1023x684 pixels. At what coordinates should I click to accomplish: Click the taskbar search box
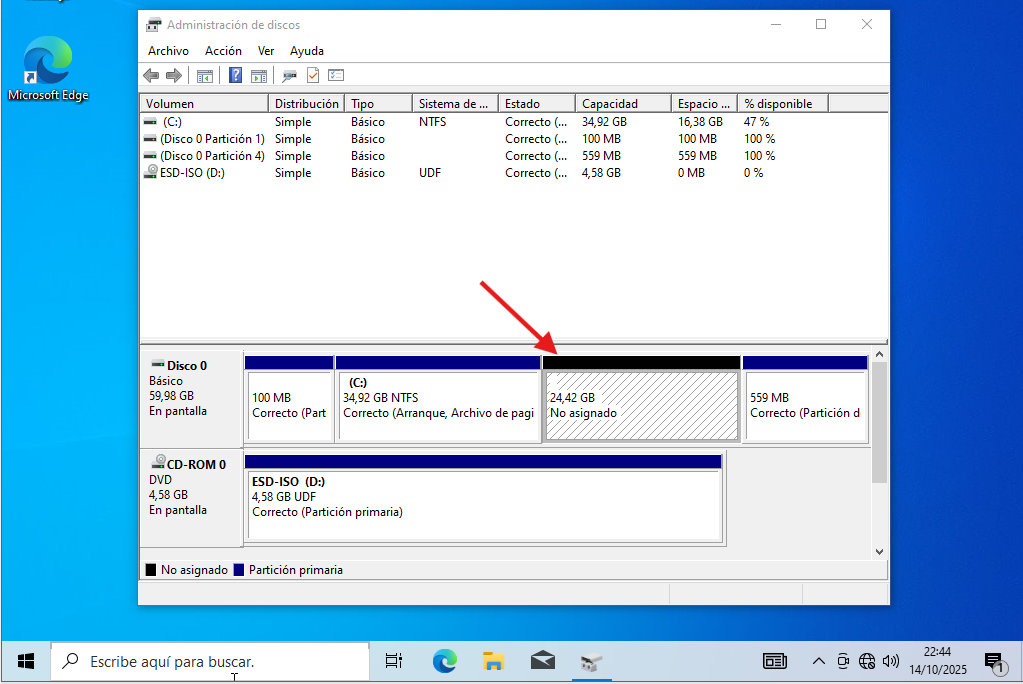point(210,662)
